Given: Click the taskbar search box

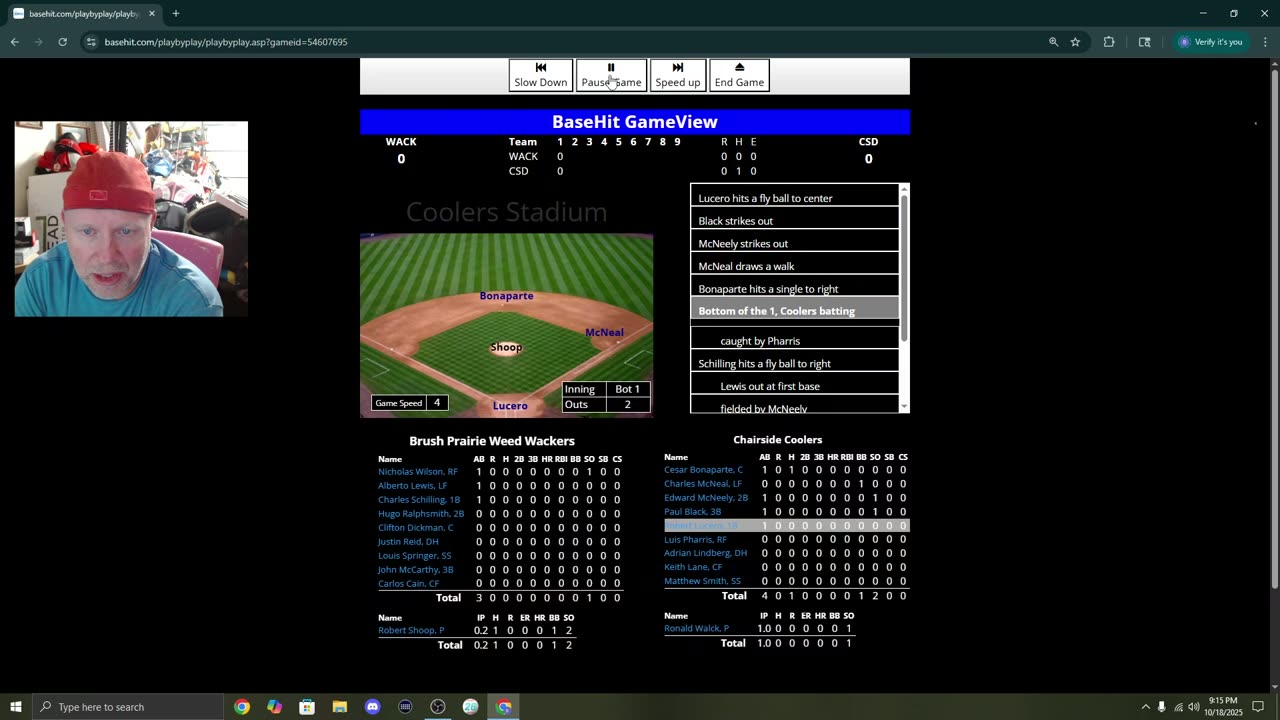Looking at the screenshot, I should click(x=128, y=707).
